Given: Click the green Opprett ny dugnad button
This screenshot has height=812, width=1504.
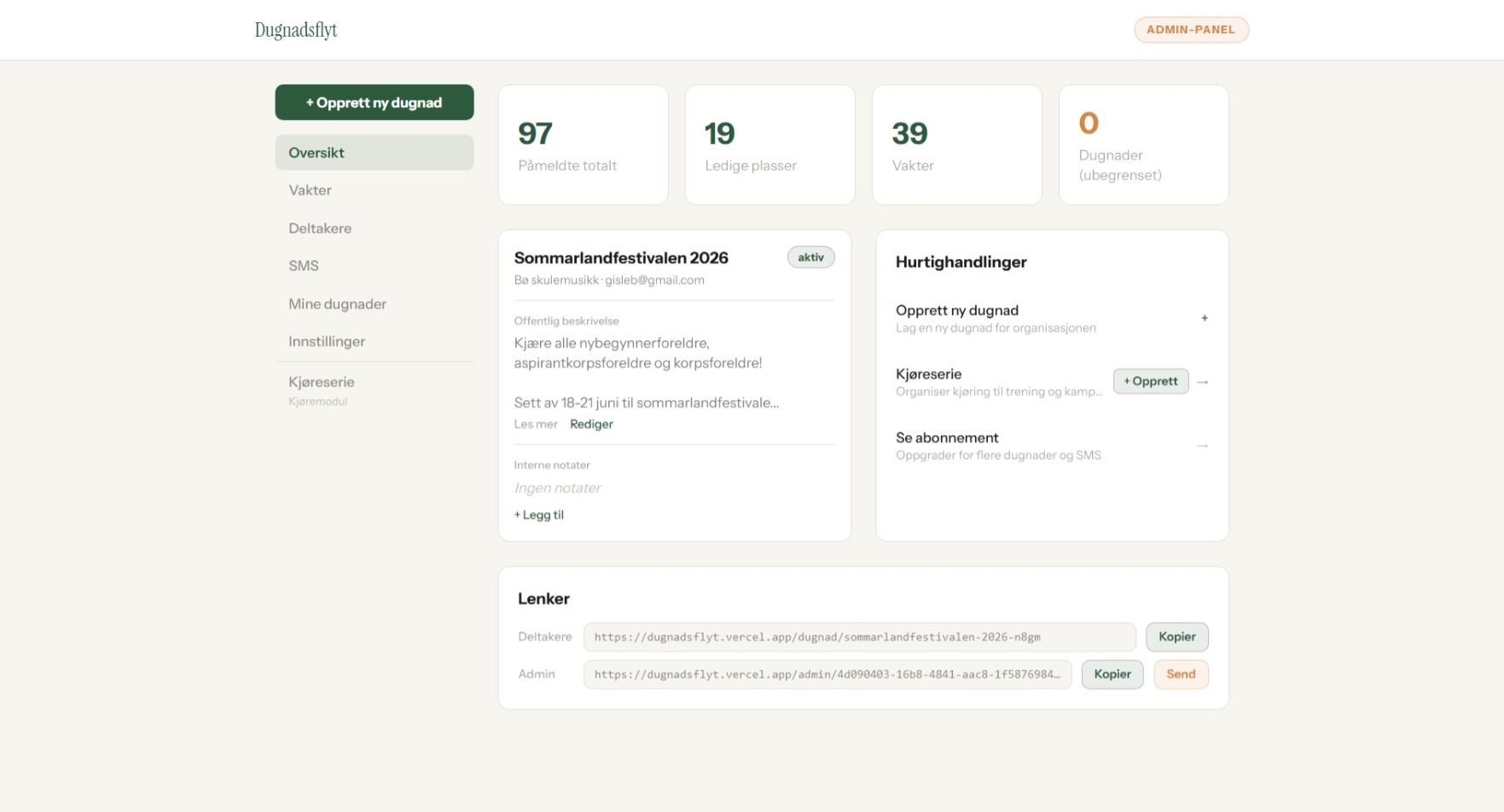Looking at the screenshot, I should pyautogui.click(x=375, y=102).
